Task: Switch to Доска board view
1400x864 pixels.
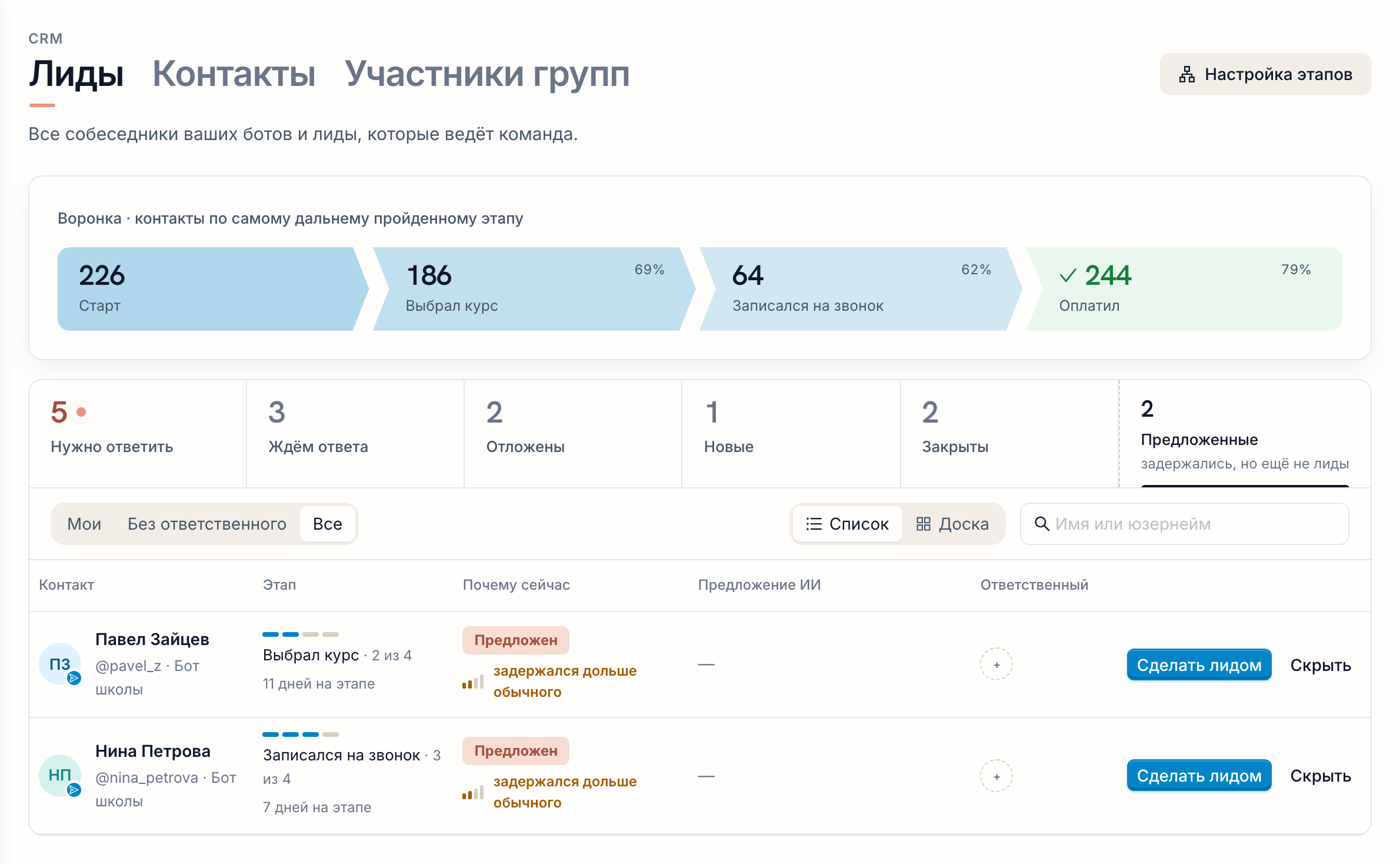Action: pos(952,524)
